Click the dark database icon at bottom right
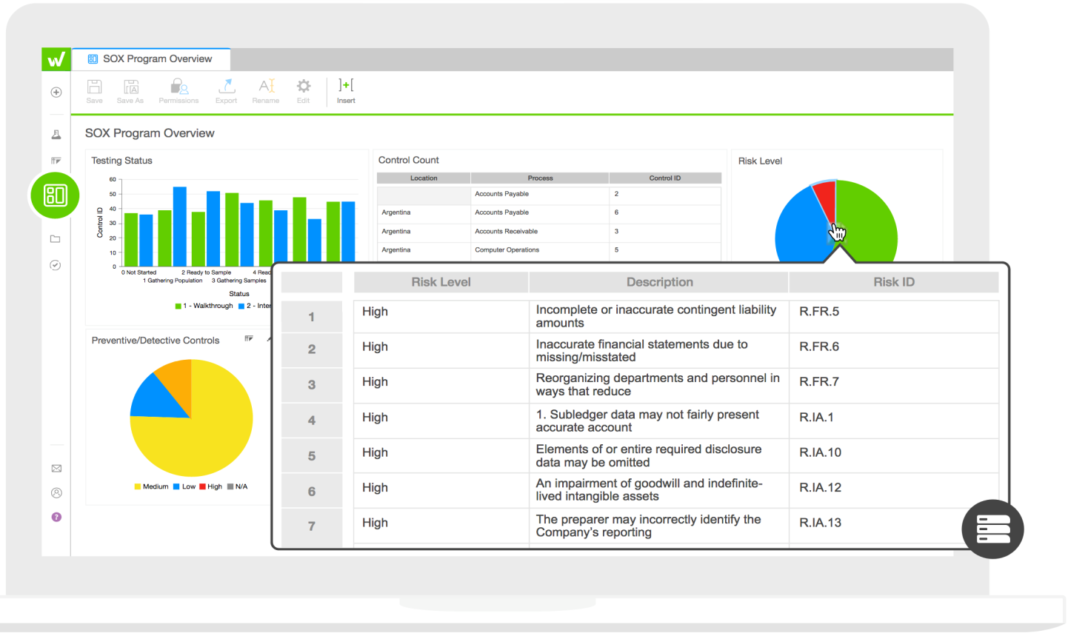This screenshot has height=636, width=1068. click(x=992, y=528)
